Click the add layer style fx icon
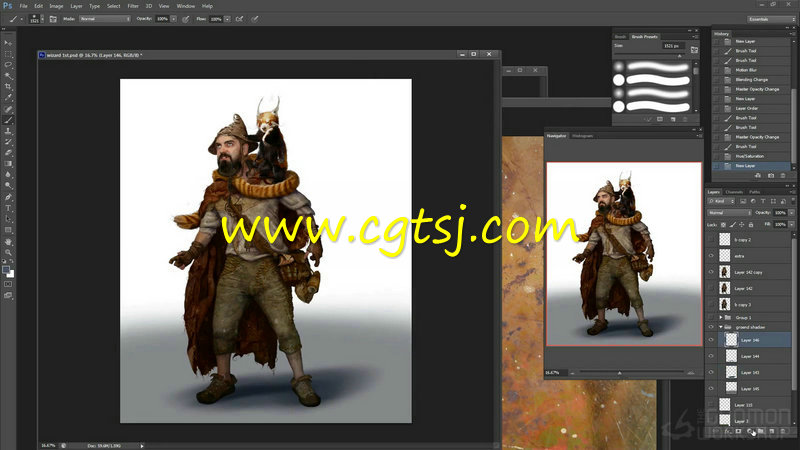This screenshot has height=450, width=800. (x=727, y=432)
